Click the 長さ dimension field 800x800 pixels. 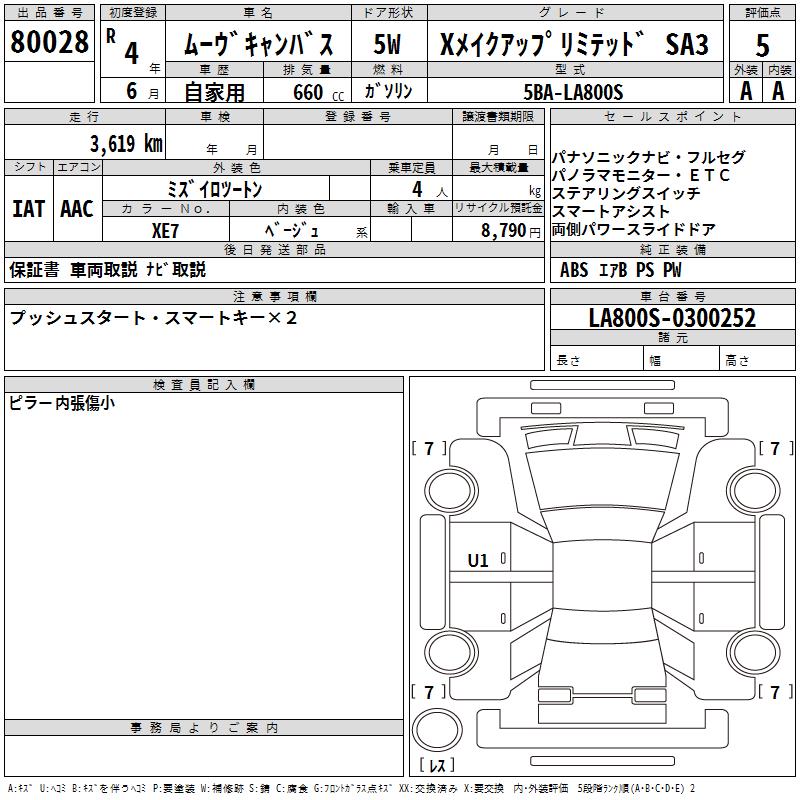point(597,358)
